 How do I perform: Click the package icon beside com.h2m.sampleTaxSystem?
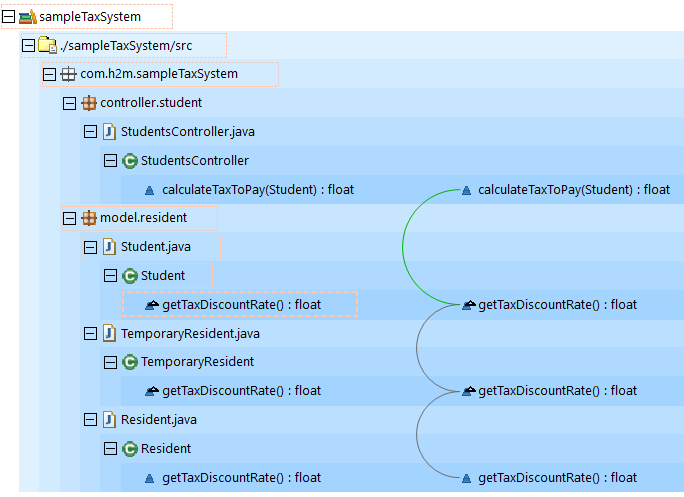(x=68, y=74)
